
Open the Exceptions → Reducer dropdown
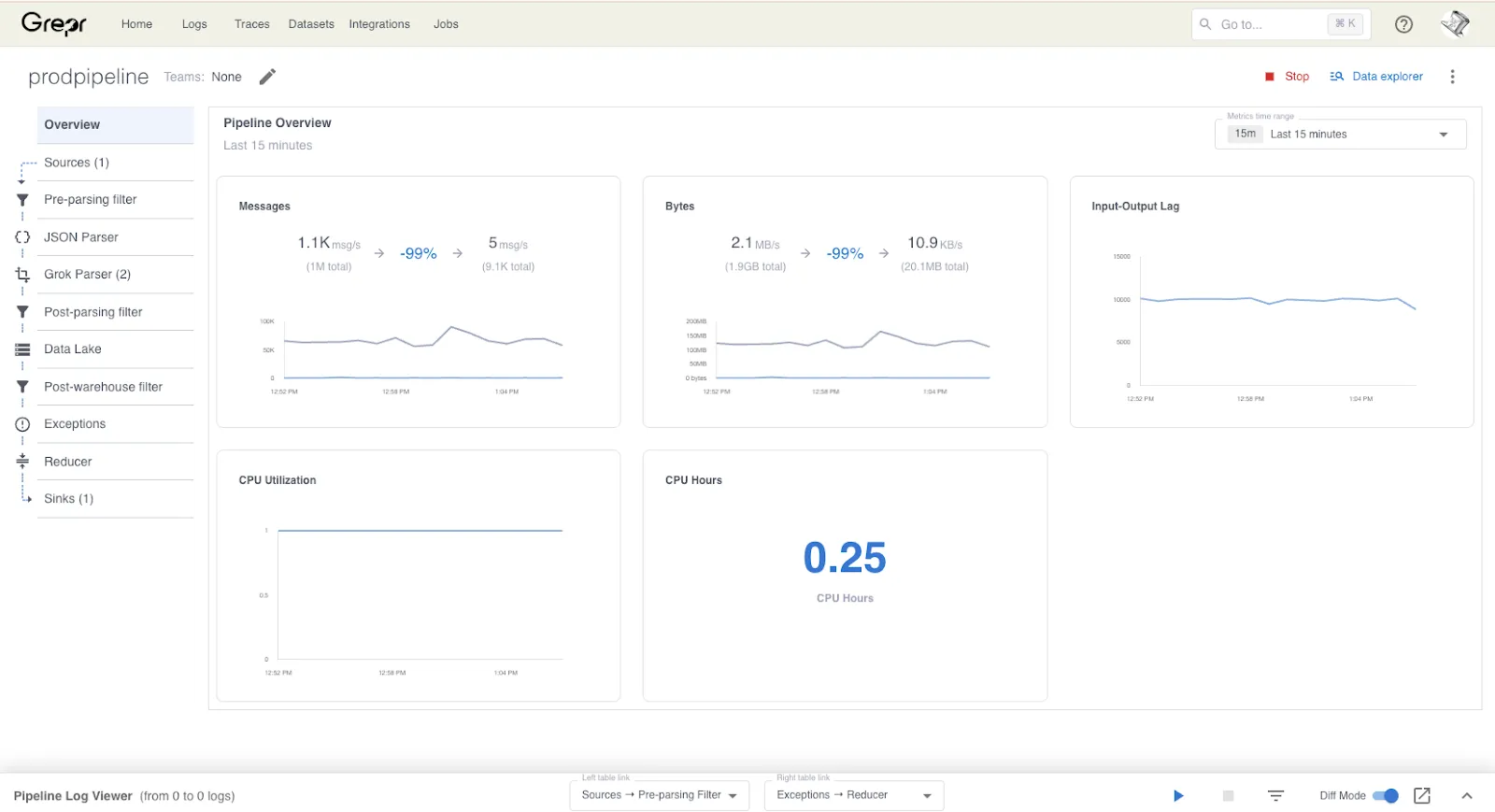click(854, 795)
